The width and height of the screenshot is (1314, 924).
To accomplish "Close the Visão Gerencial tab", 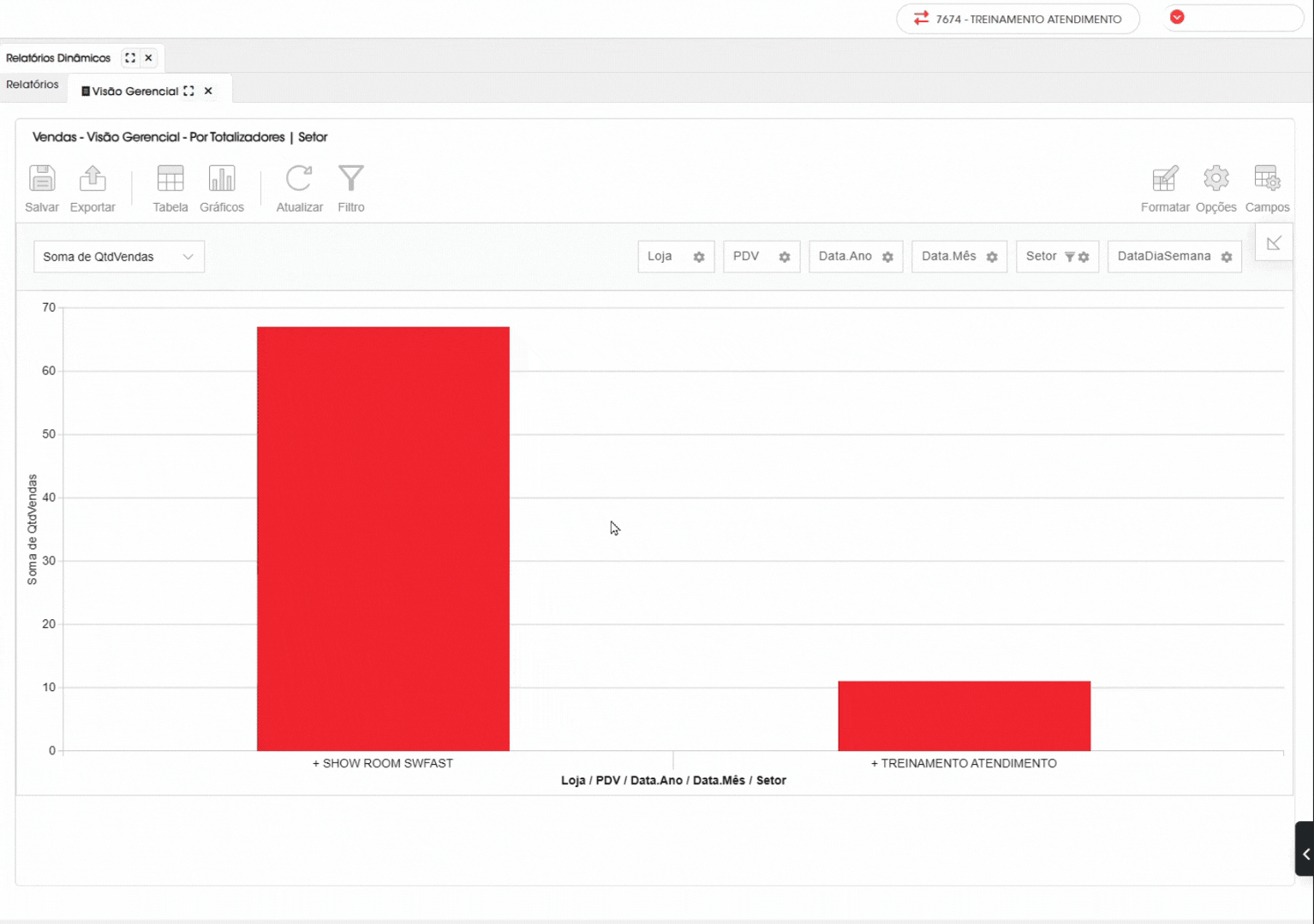I will pos(208,91).
